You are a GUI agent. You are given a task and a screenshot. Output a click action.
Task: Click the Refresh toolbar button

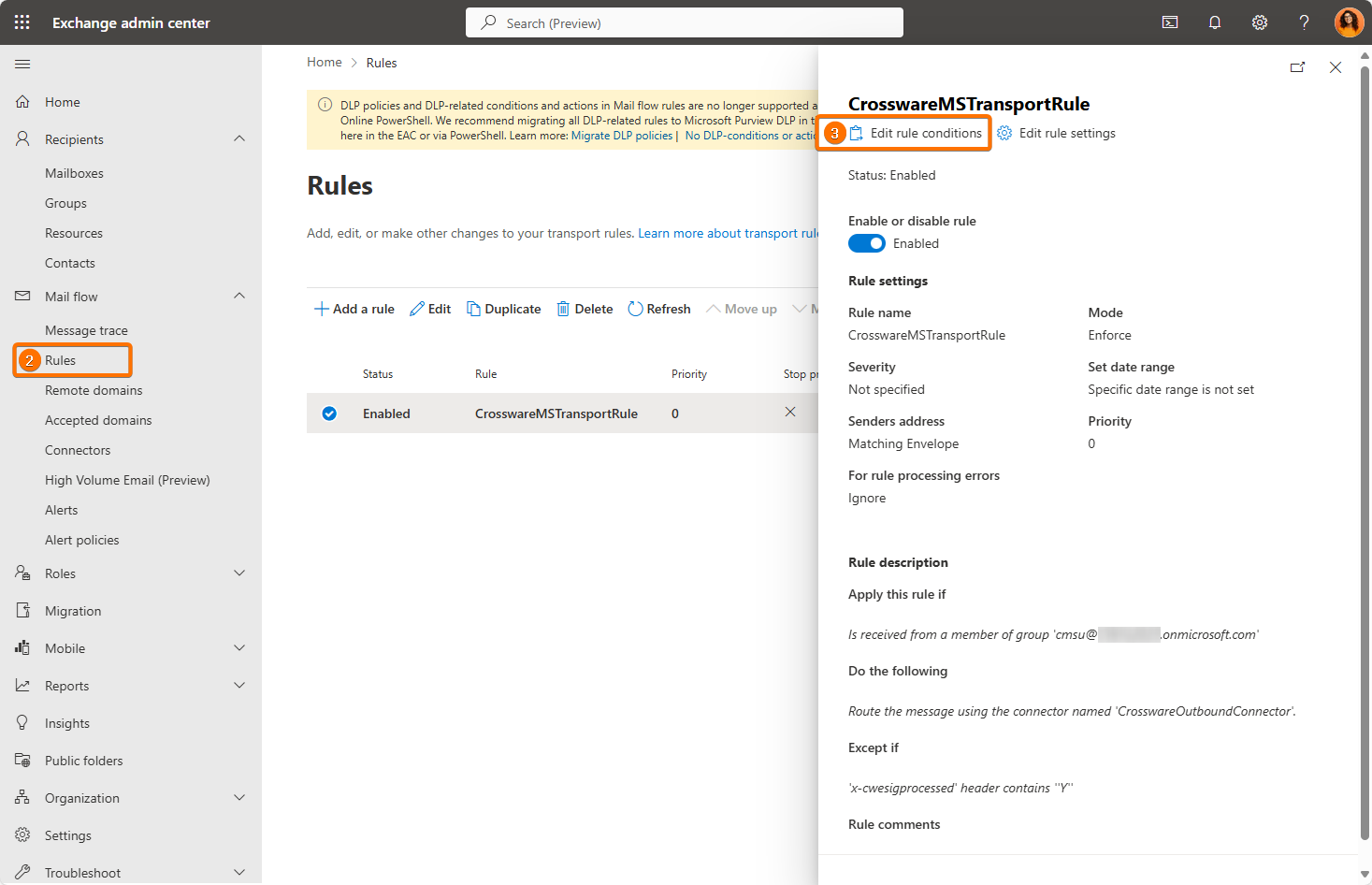pyautogui.click(x=659, y=309)
